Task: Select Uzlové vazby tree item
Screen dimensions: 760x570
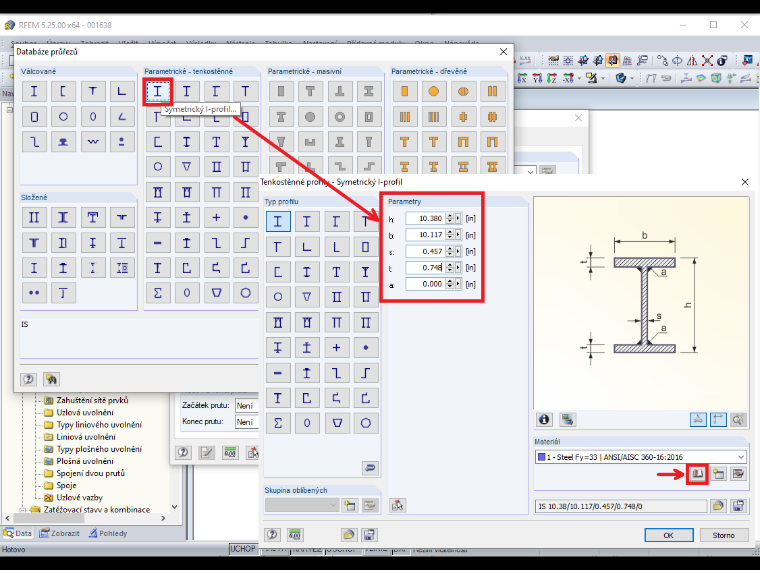Action: point(79,497)
